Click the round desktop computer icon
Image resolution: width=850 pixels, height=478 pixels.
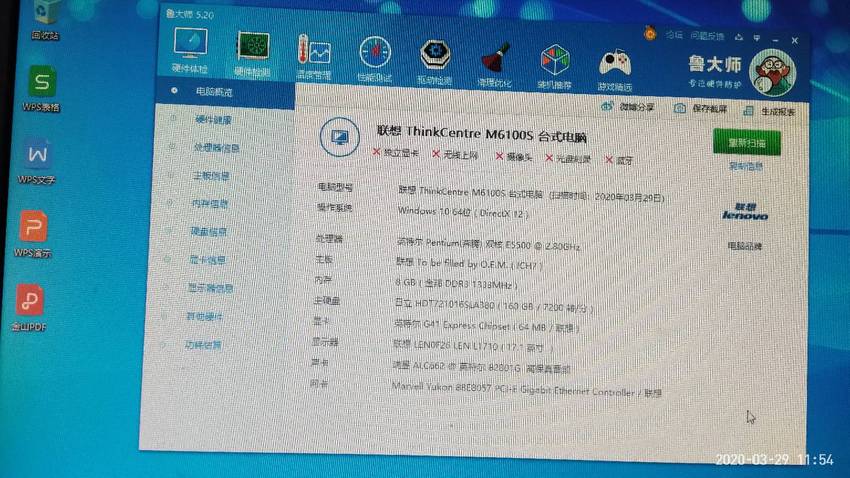339,137
